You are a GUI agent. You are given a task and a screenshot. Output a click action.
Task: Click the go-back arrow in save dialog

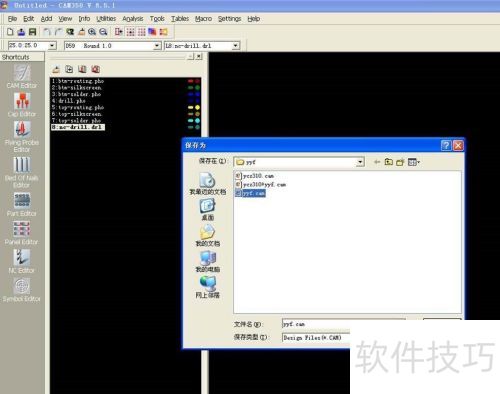tap(377, 162)
